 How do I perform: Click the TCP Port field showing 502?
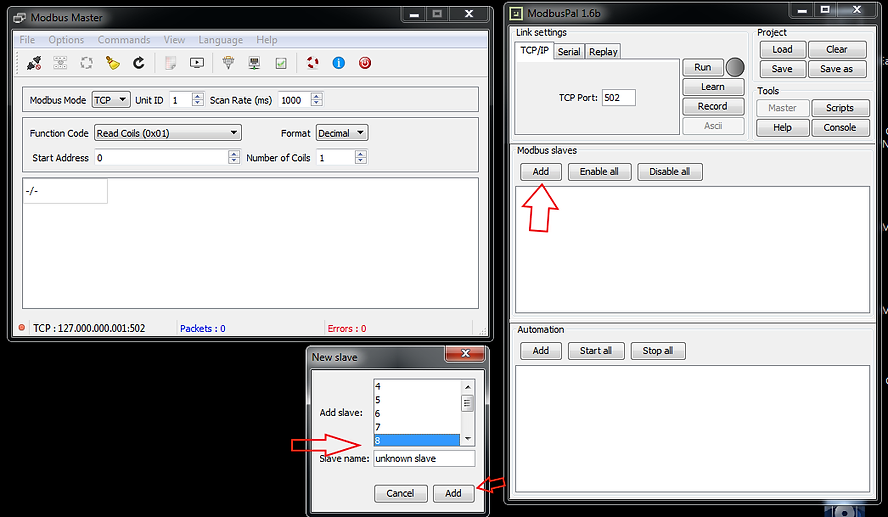(618, 97)
